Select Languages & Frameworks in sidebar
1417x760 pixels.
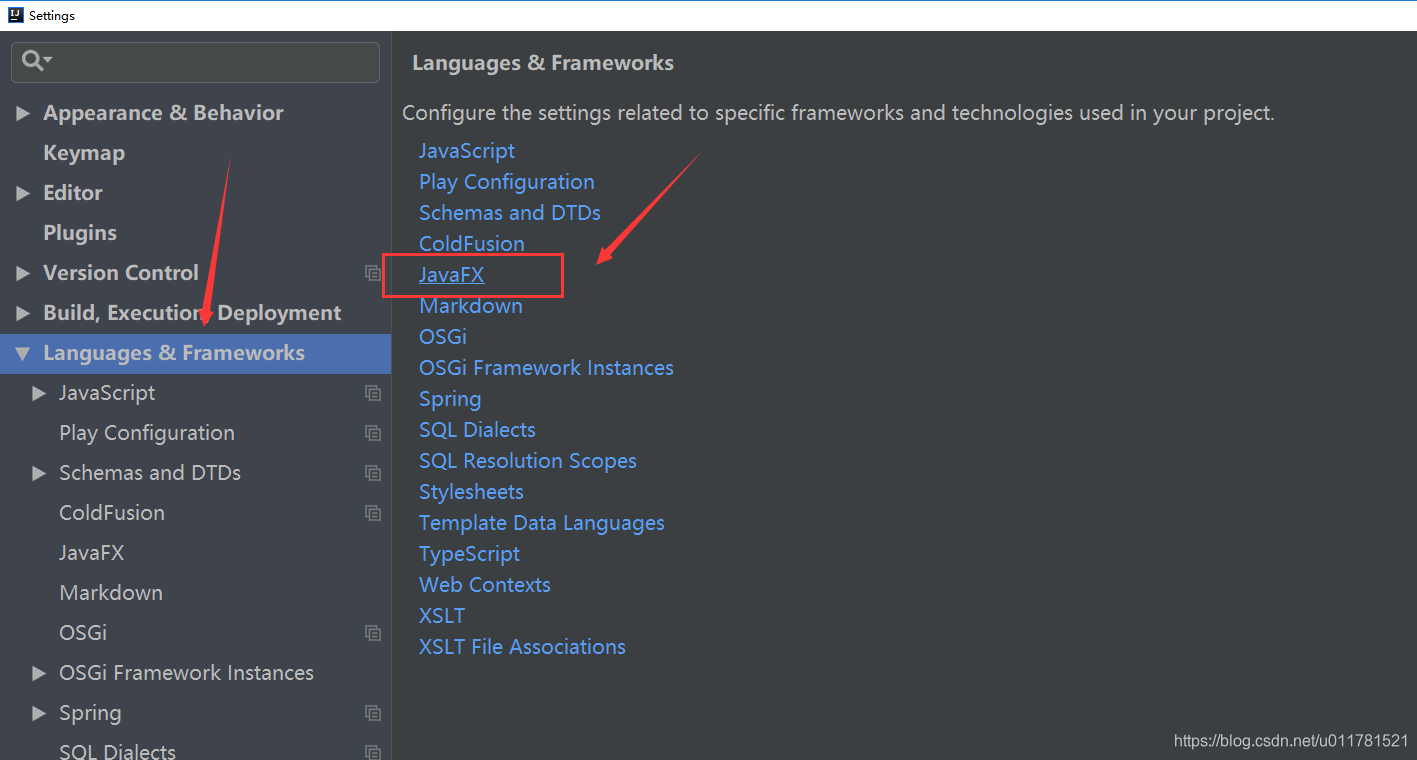[174, 353]
